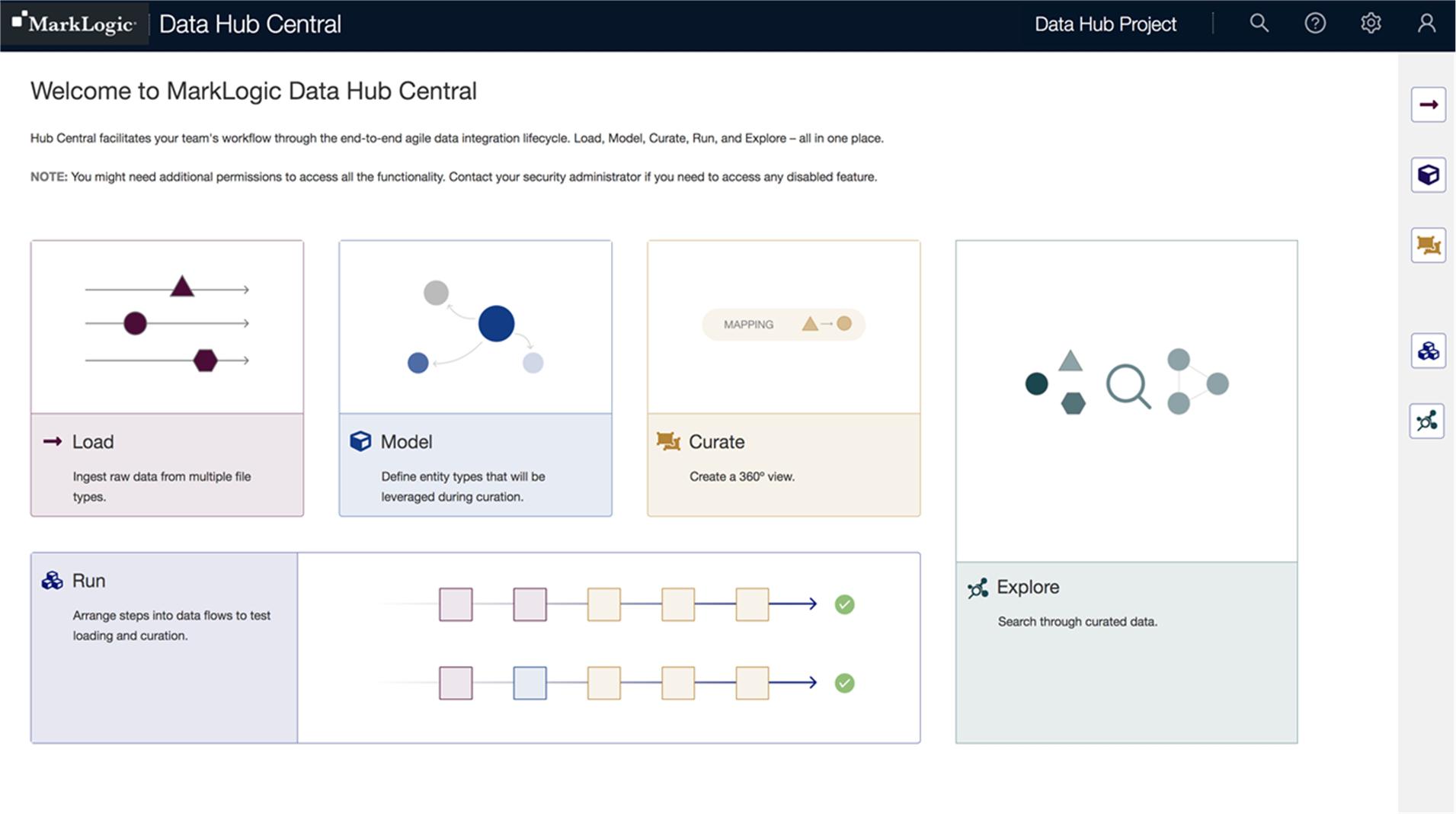Select the Model cube icon in right sidebar
The height and width of the screenshot is (814, 1456).
click(x=1430, y=175)
